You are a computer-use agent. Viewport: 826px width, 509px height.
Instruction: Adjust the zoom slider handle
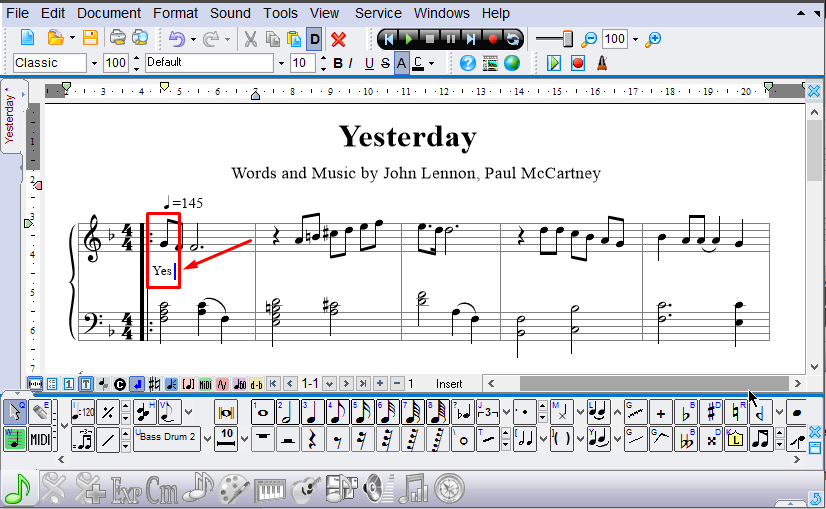tap(568, 39)
